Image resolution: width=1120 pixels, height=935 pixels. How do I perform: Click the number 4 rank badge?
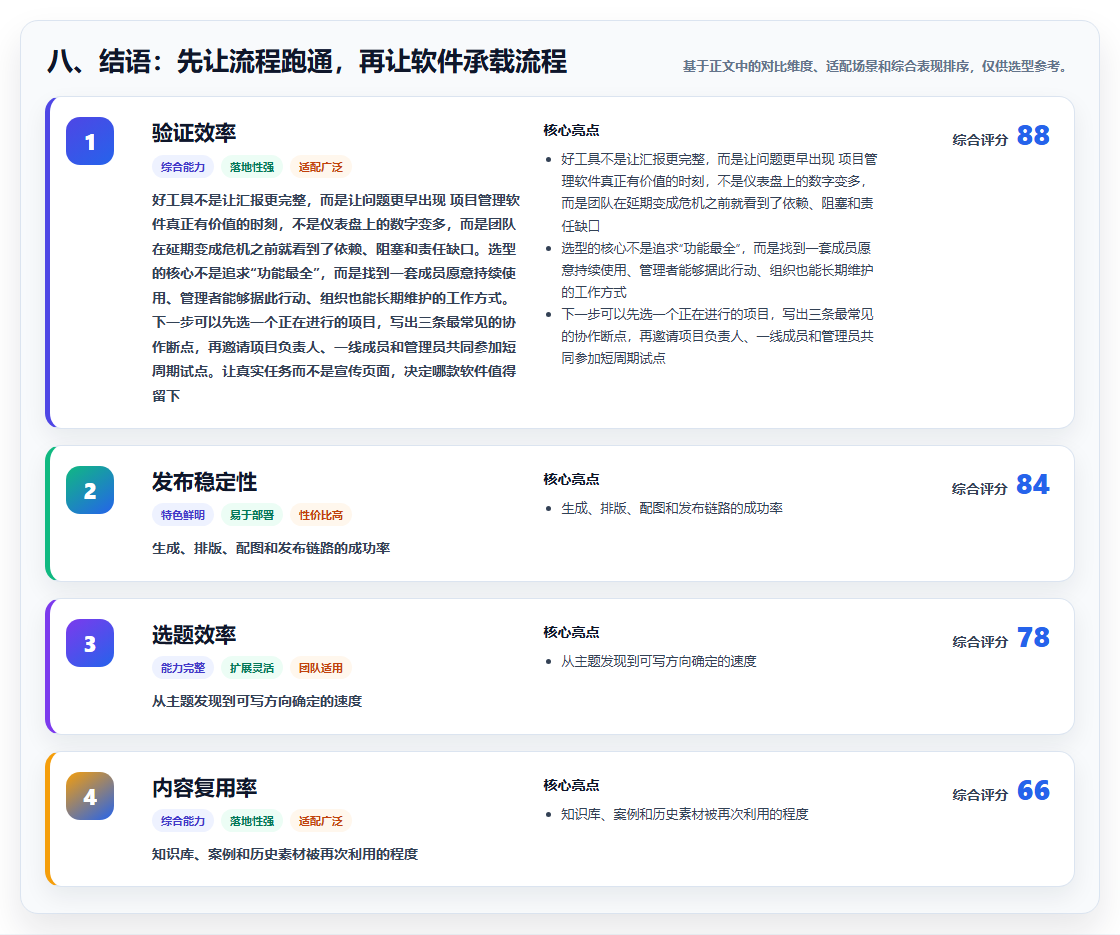point(90,796)
